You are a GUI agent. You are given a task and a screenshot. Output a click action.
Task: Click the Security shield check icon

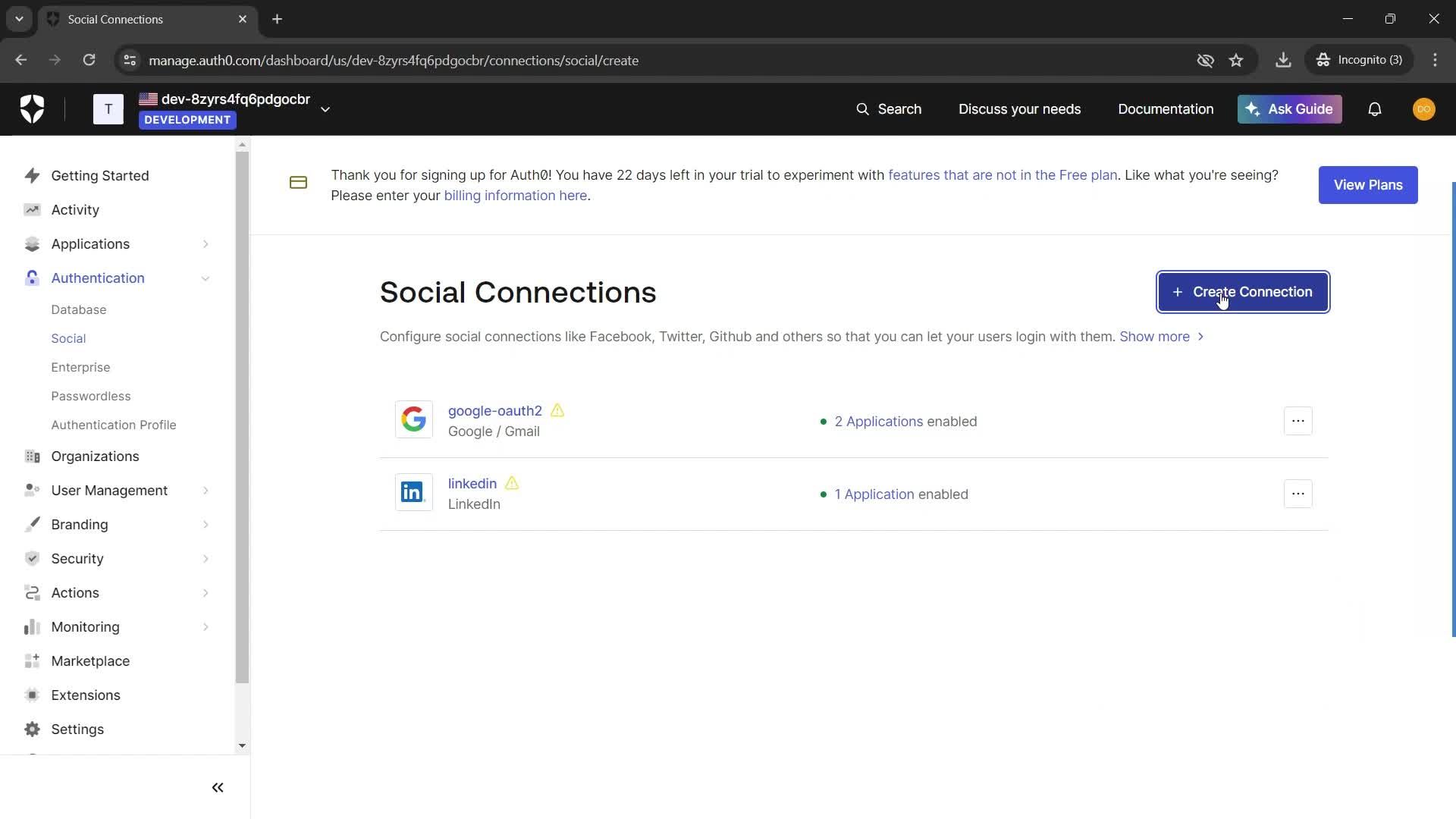(32, 559)
